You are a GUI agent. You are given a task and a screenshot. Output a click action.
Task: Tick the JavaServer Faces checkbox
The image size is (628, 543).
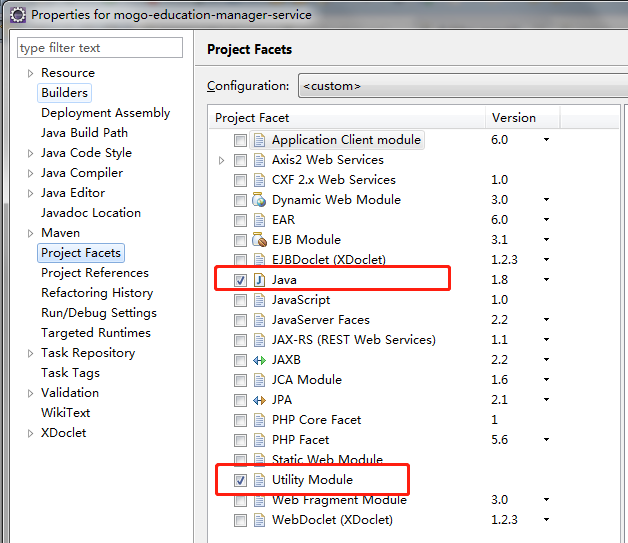point(240,320)
